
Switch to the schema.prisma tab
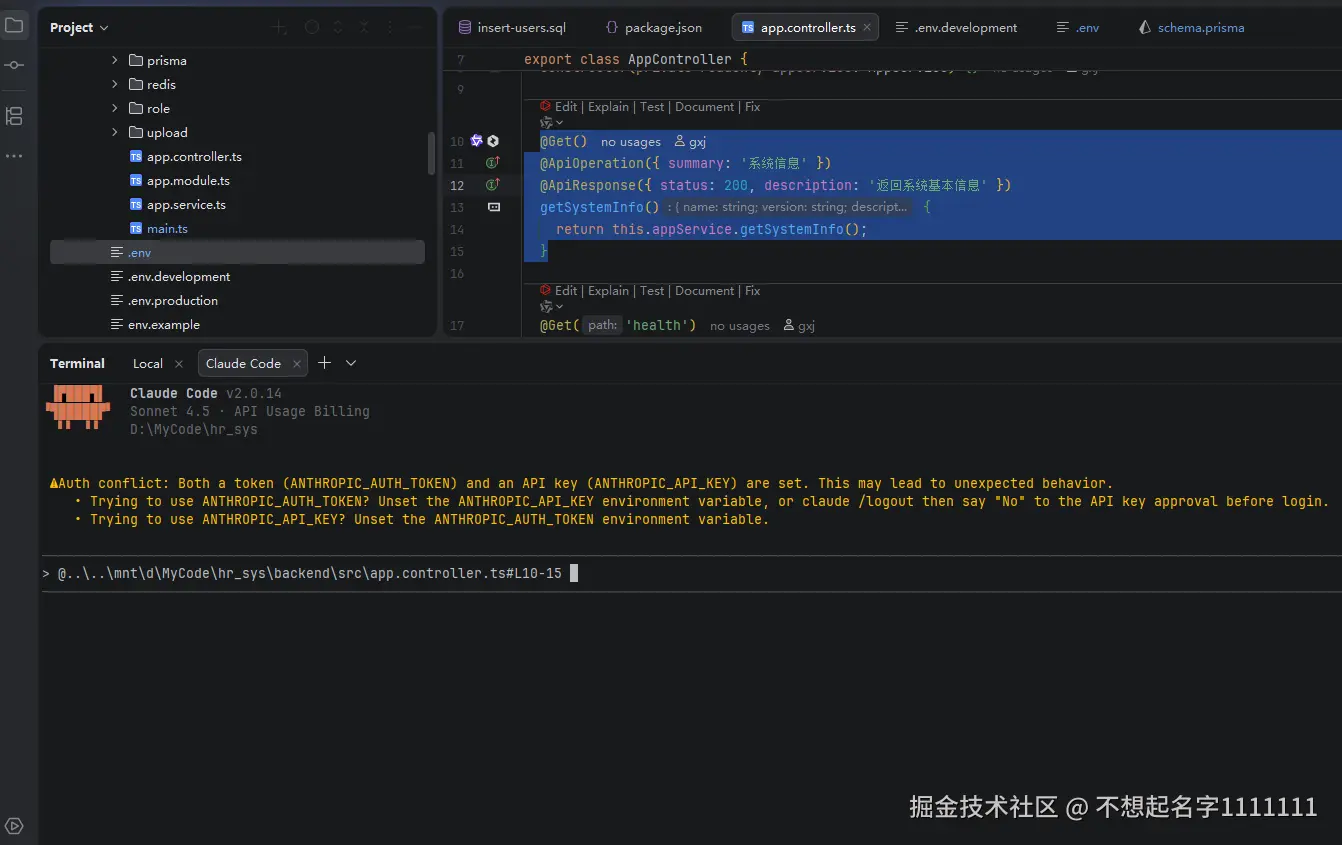[x=1191, y=28]
